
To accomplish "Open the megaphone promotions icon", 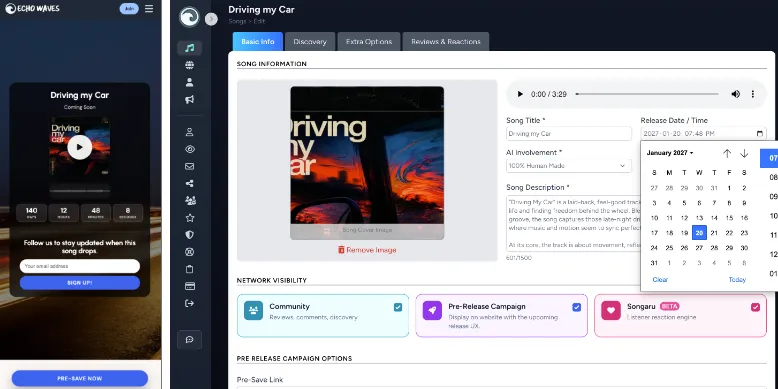I will point(189,100).
